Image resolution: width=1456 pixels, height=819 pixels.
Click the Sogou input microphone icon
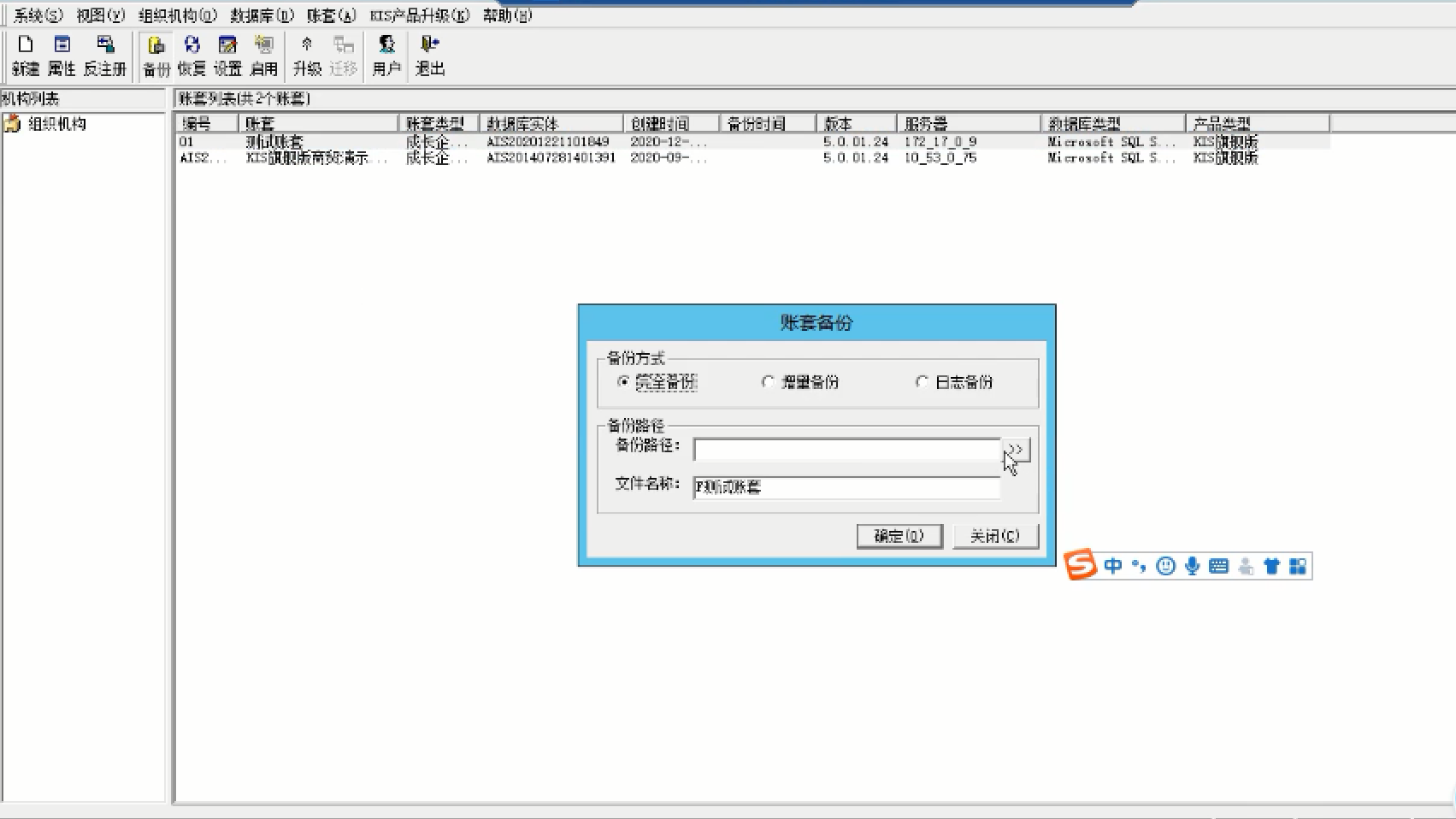click(x=1192, y=566)
